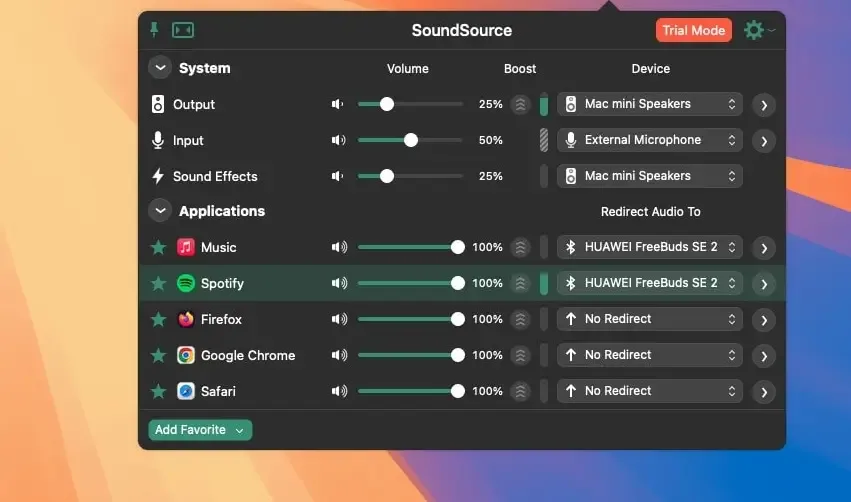Click the Music app icon
The width and height of the screenshot is (851, 502).
pyautogui.click(x=186, y=247)
